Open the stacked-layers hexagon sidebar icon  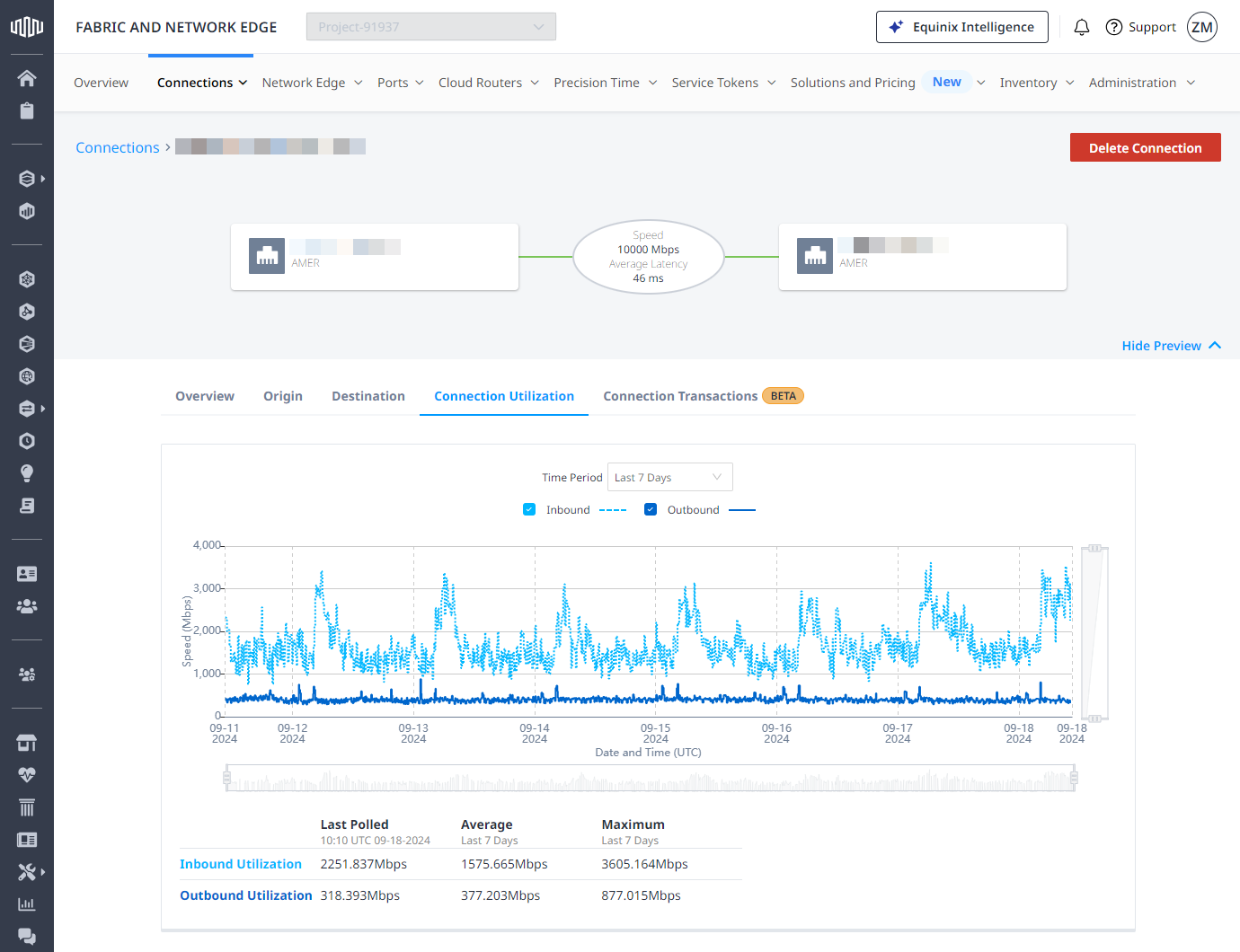[x=27, y=179]
